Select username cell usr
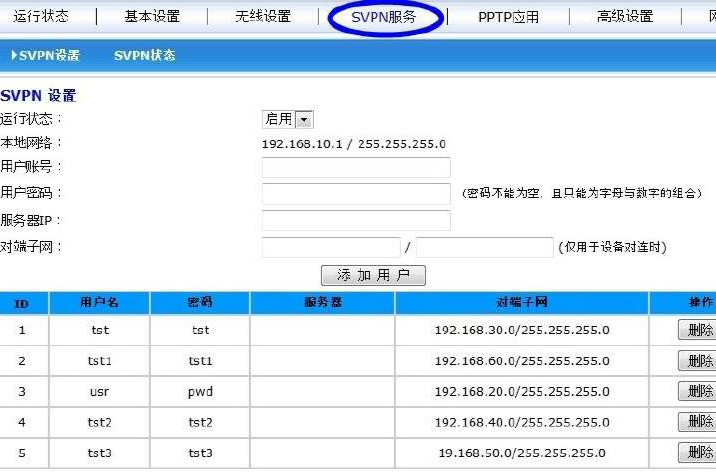 click(100, 392)
